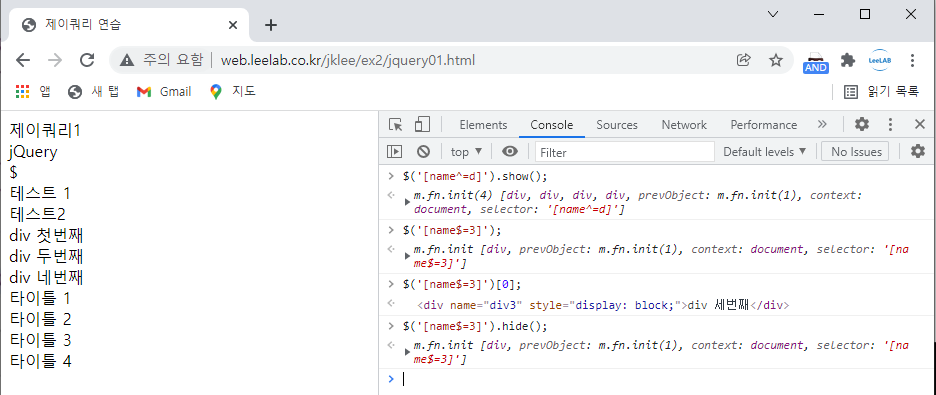
Task: Switch to the Performance tab
Action: point(763,125)
